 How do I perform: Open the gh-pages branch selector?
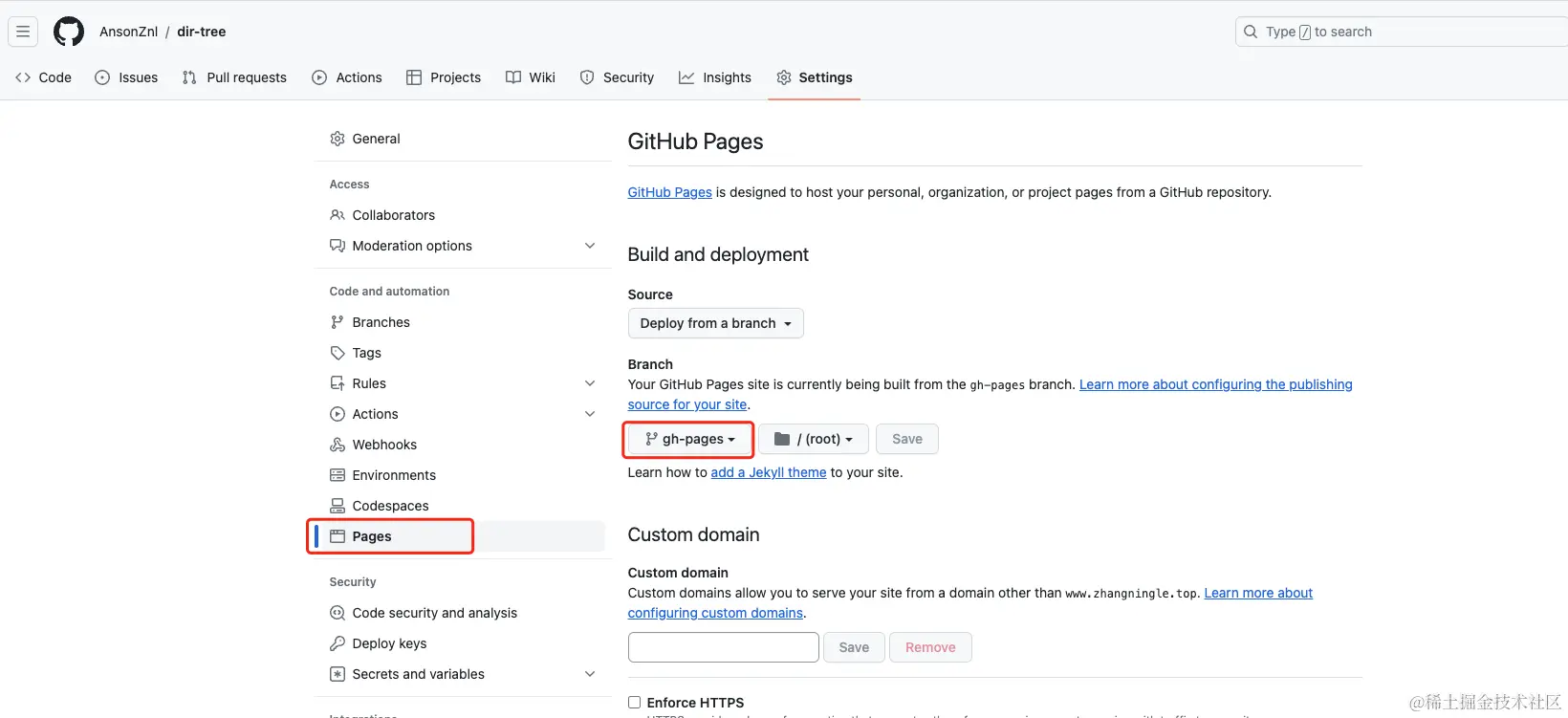click(x=689, y=439)
